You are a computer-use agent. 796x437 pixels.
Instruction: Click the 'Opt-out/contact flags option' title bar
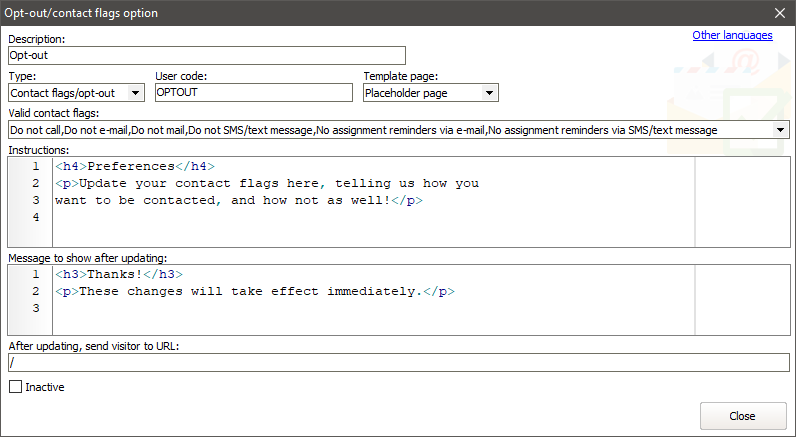click(300, 13)
